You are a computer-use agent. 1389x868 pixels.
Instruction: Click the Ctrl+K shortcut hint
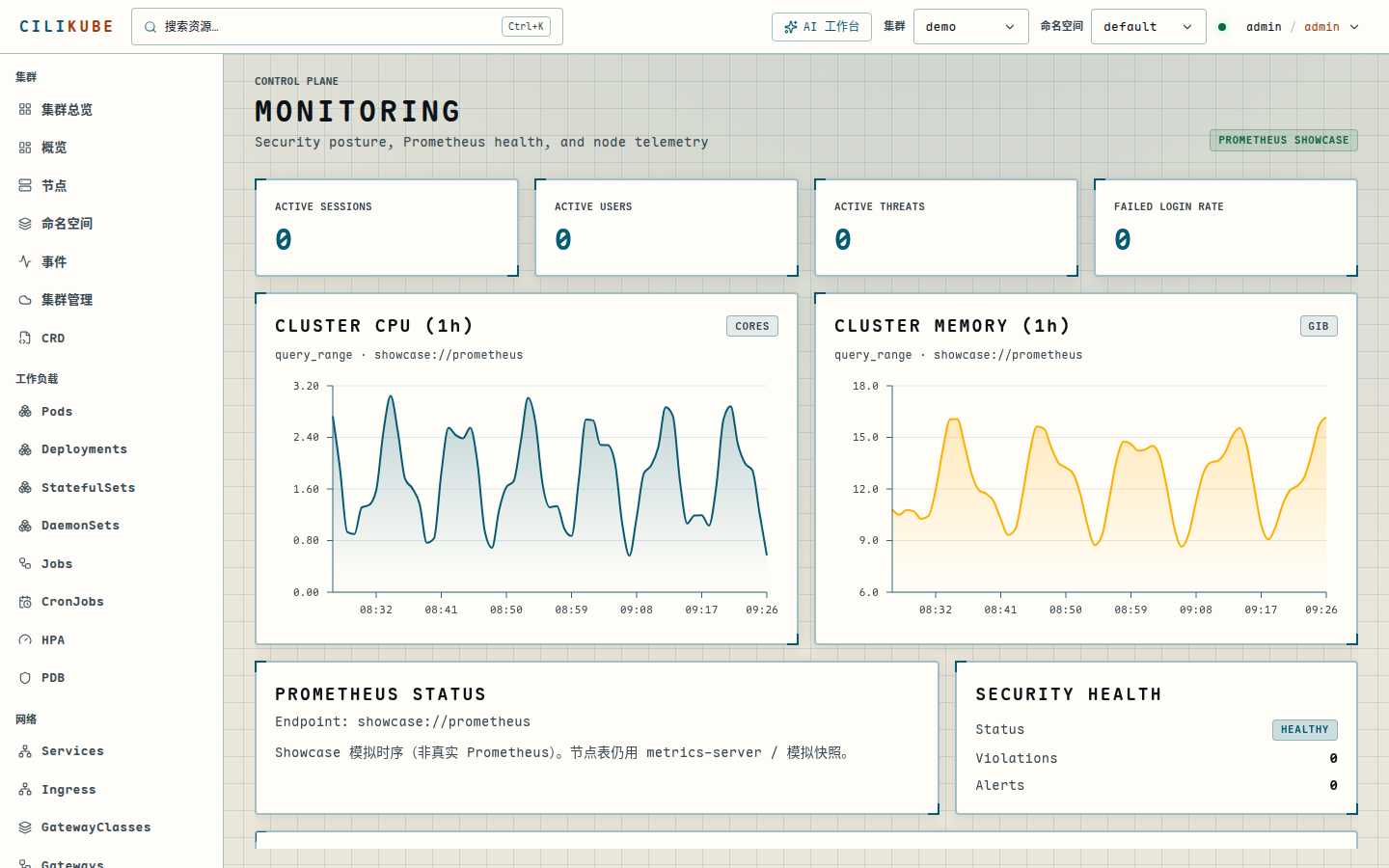point(526,27)
